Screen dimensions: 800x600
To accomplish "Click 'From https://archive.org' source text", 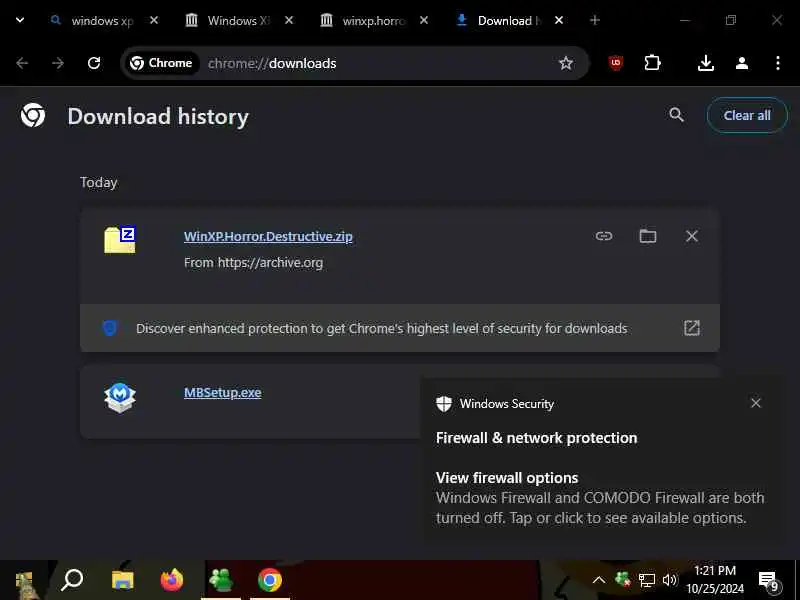I will click(254, 263).
